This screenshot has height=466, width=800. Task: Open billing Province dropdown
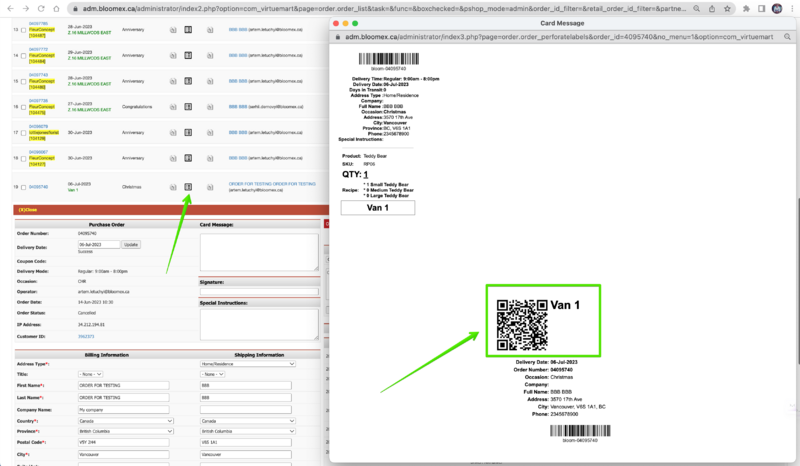[x=126, y=431]
